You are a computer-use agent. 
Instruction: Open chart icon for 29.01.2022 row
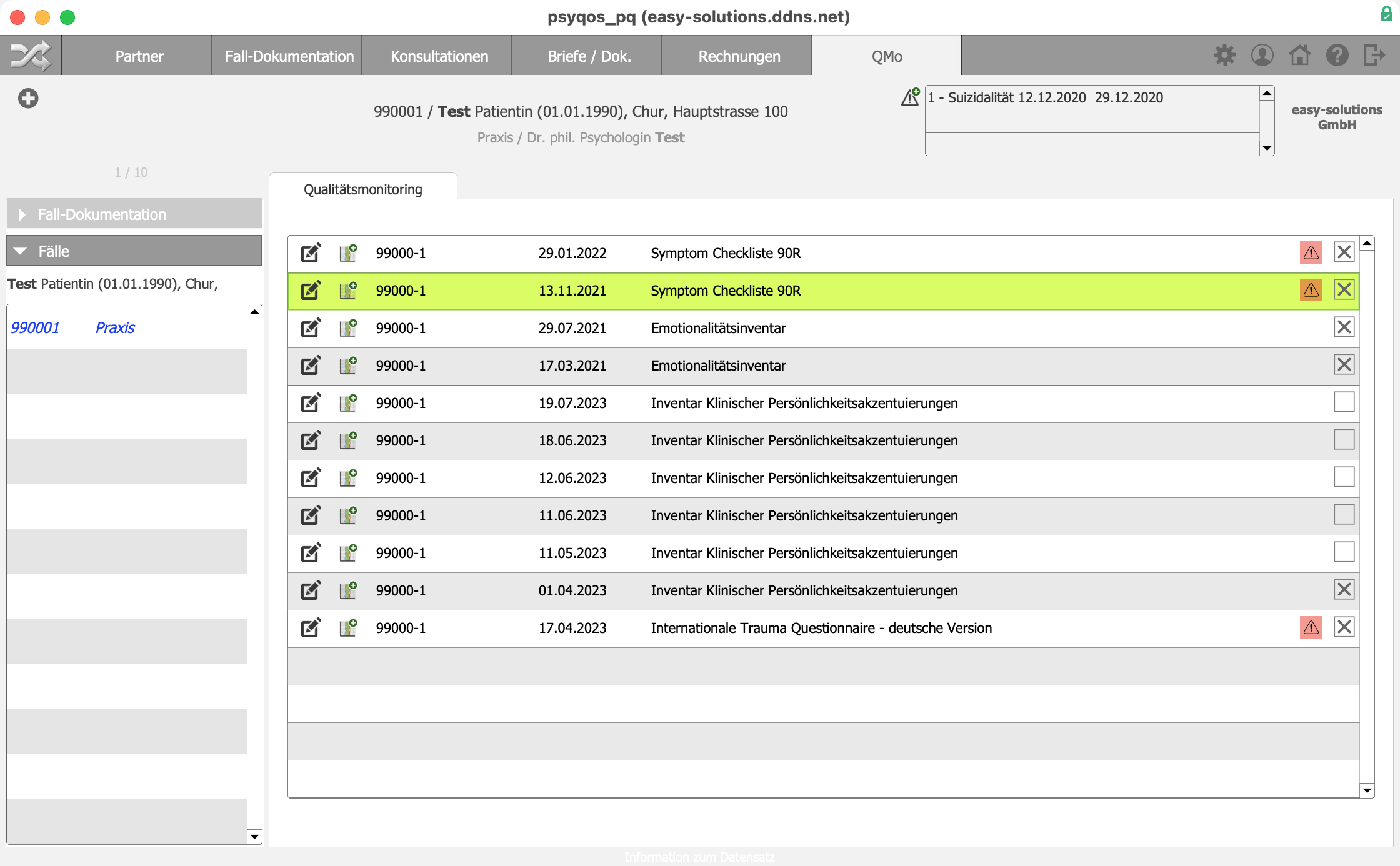(348, 252)
